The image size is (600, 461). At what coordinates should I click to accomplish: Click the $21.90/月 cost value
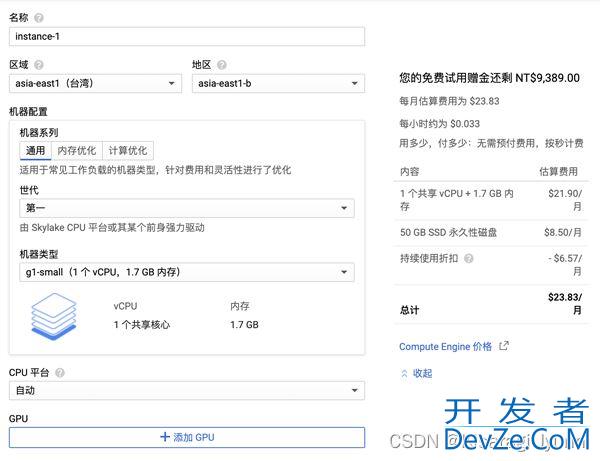point(565,200)
